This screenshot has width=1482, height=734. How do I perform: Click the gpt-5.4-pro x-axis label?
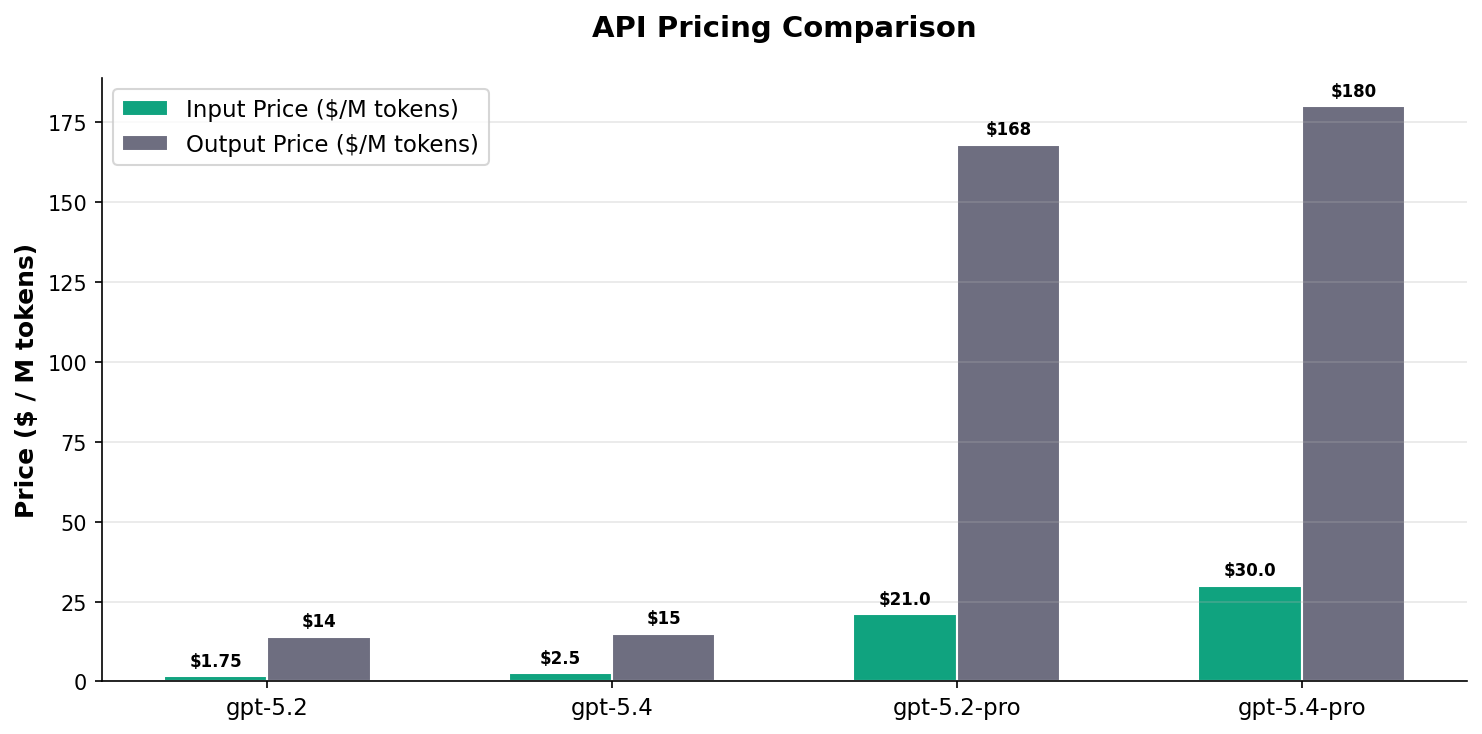1301,708
